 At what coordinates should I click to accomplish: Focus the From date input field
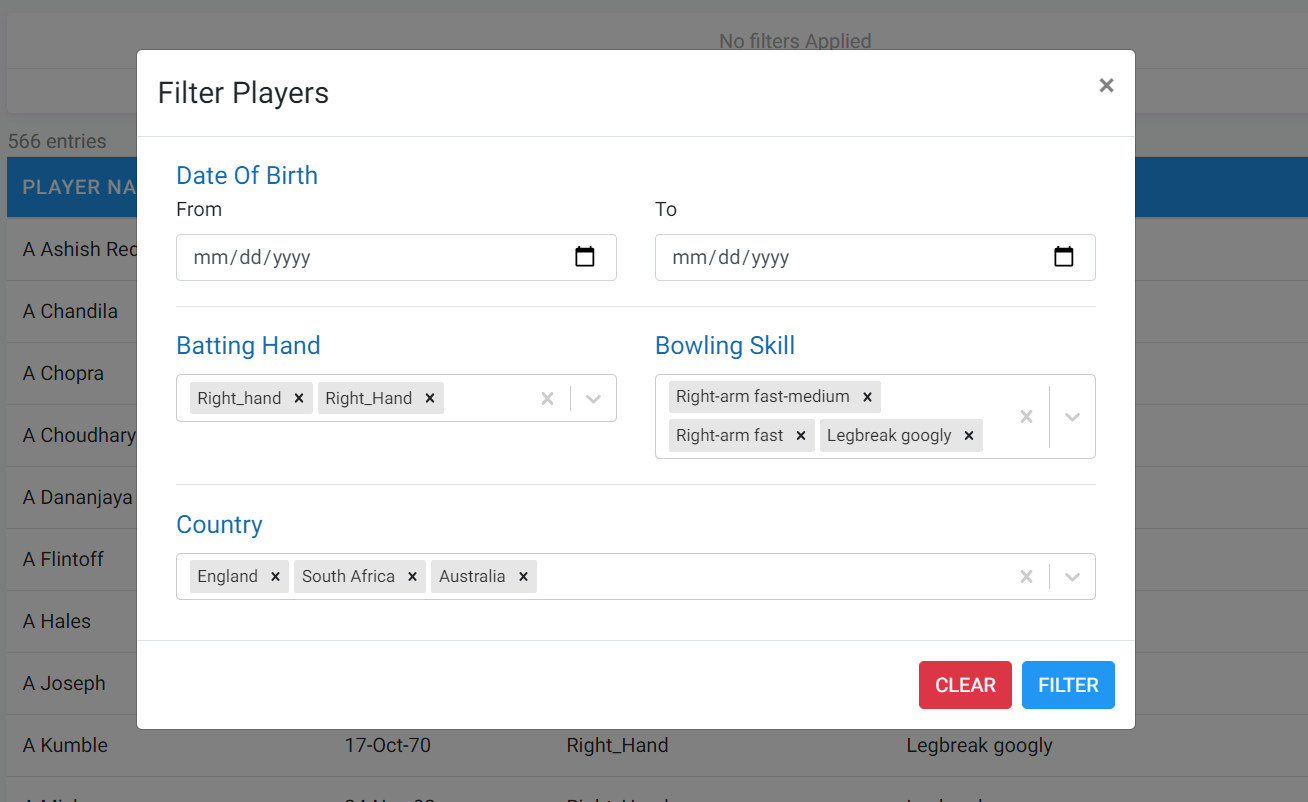pyautogui.click(x=396, y=257)
